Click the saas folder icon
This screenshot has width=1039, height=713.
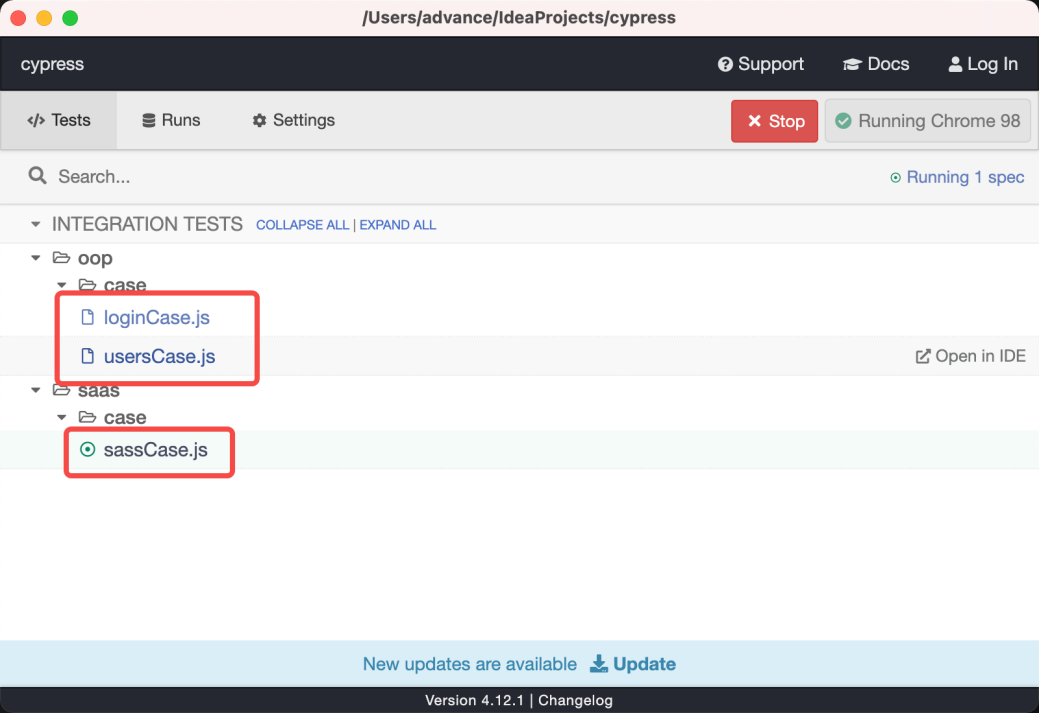coord(62,390)
